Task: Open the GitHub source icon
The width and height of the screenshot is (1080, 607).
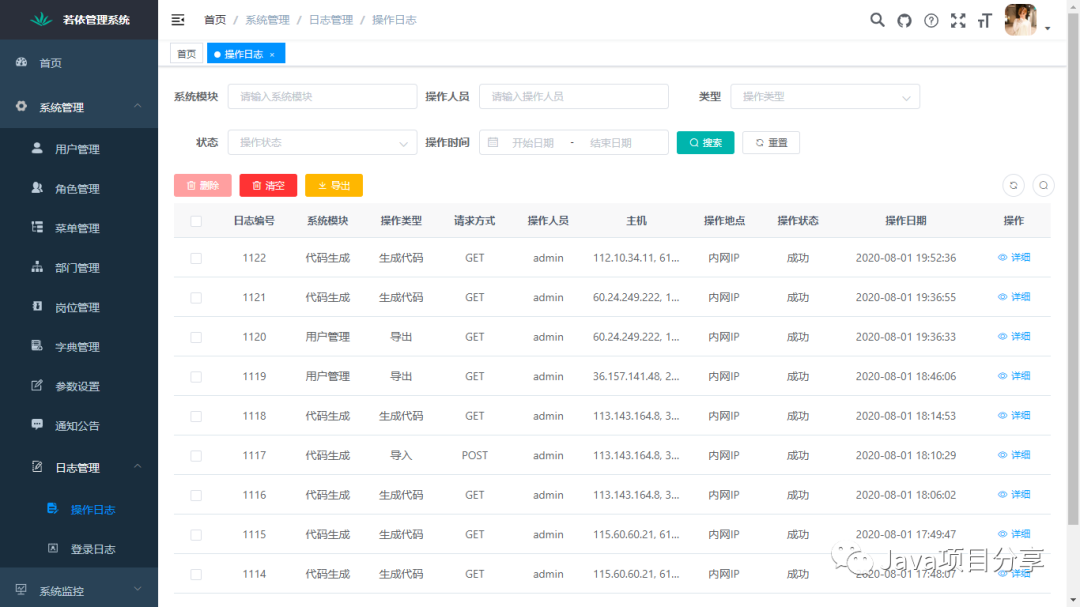Action: (904, 20)
